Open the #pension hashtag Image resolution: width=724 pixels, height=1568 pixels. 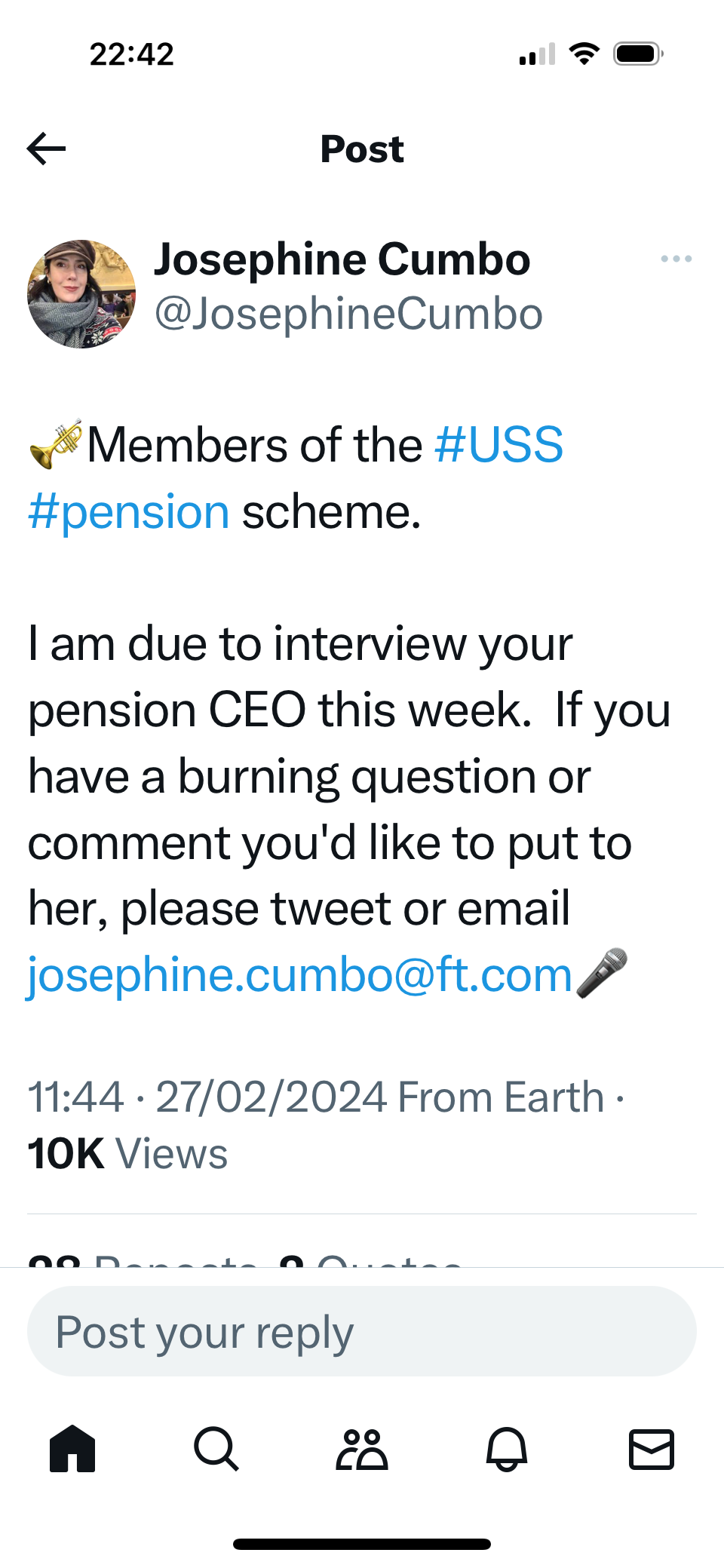[x=129, y=512]
